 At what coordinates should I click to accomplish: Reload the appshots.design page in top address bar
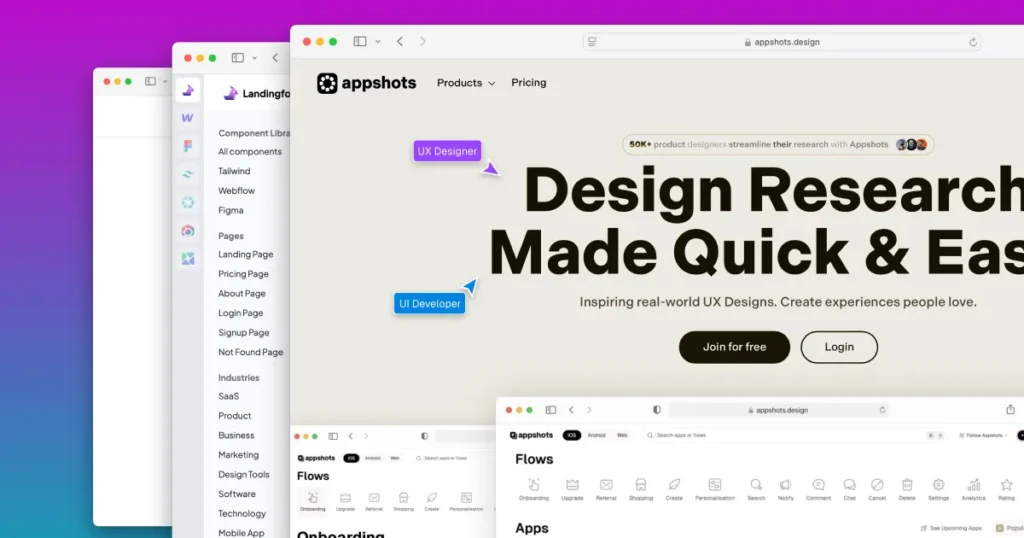973,42
